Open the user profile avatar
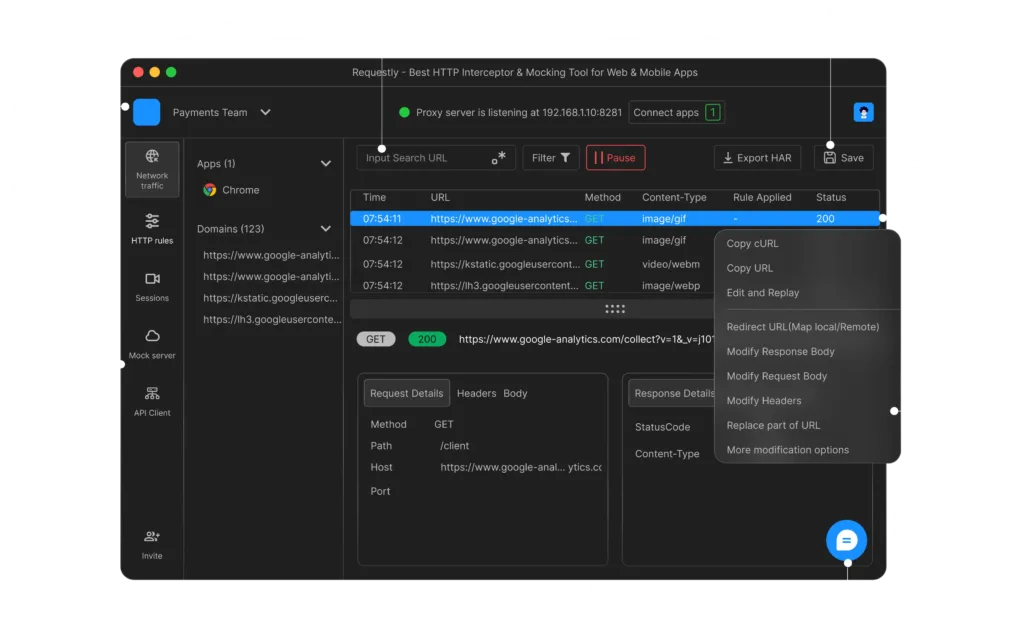 point(863,112)
